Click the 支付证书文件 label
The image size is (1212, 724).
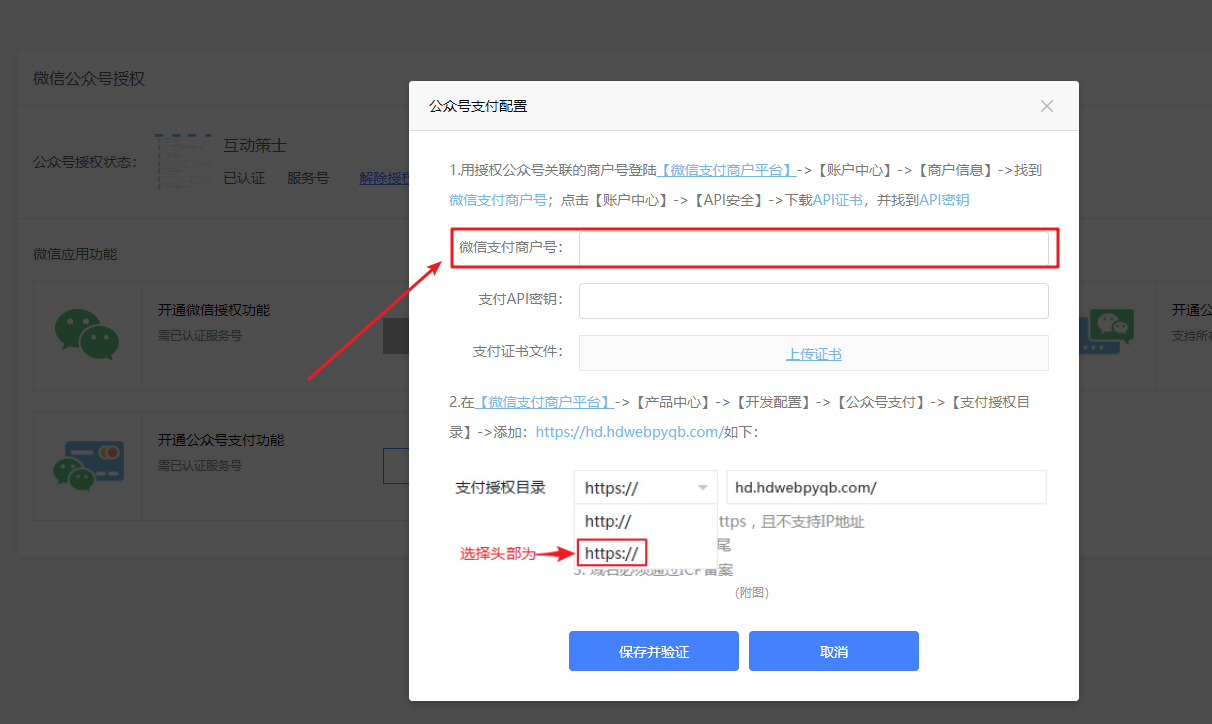pyautogui.click(x=518, y=352)
